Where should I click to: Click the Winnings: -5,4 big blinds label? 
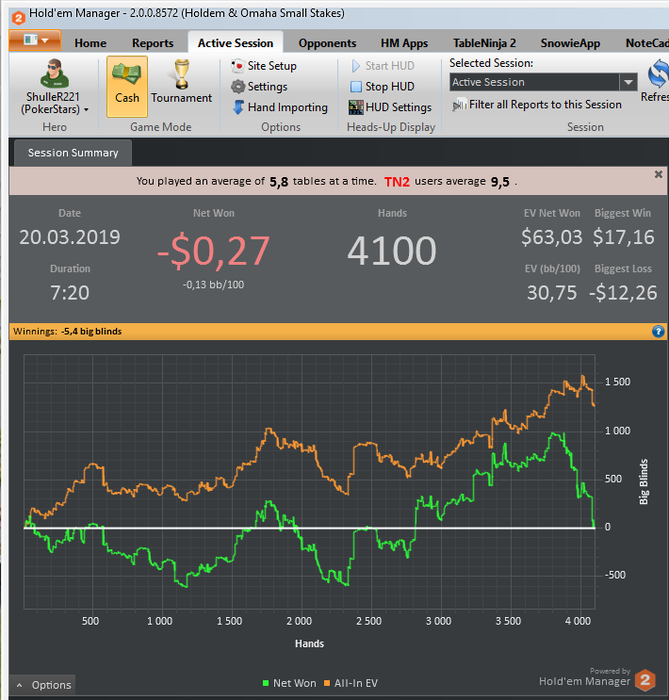coord(67,331)
